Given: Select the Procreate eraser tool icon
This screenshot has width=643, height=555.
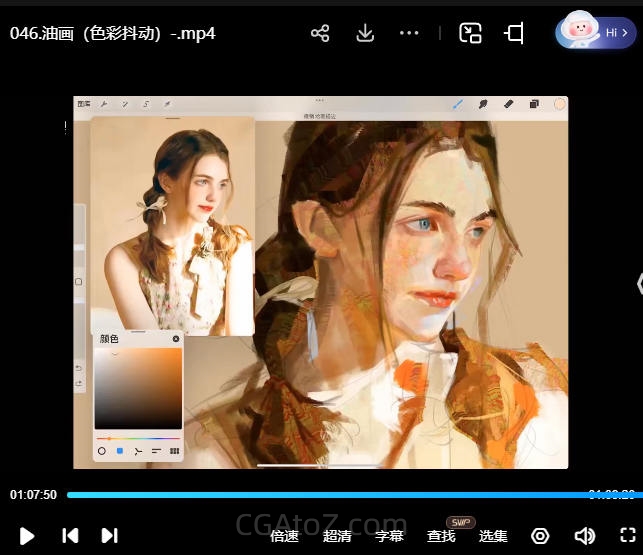Looking at the screenshot, I should coord(508,103).
